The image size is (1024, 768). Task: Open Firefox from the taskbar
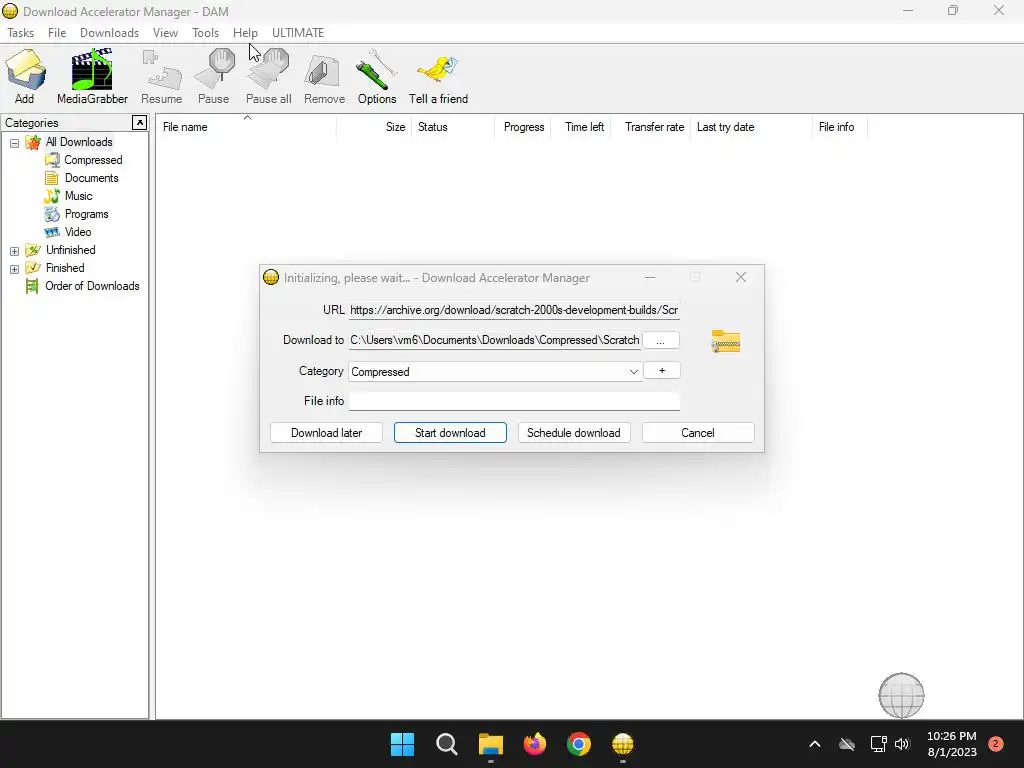click(x=535, y=744)
